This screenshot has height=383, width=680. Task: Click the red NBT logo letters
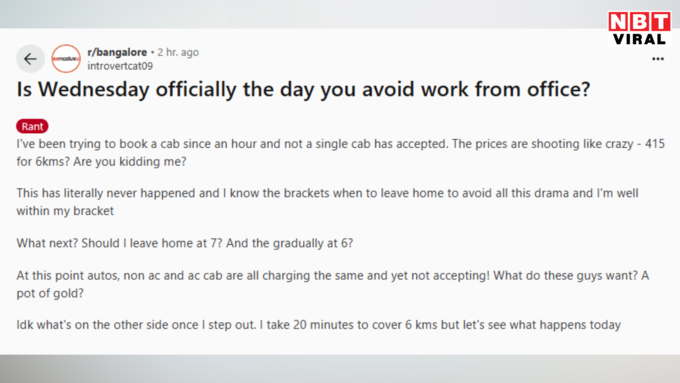click(x=639, y=21)
